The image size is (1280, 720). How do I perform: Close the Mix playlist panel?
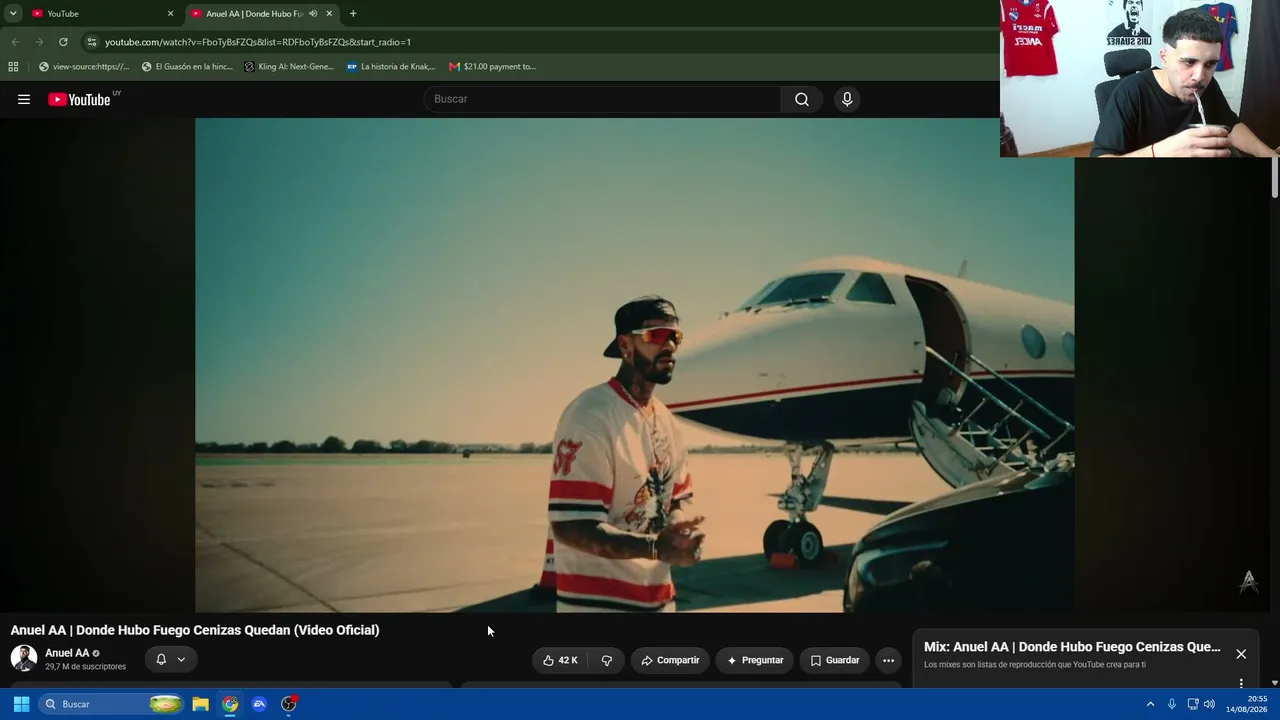tap(1241, 654)
